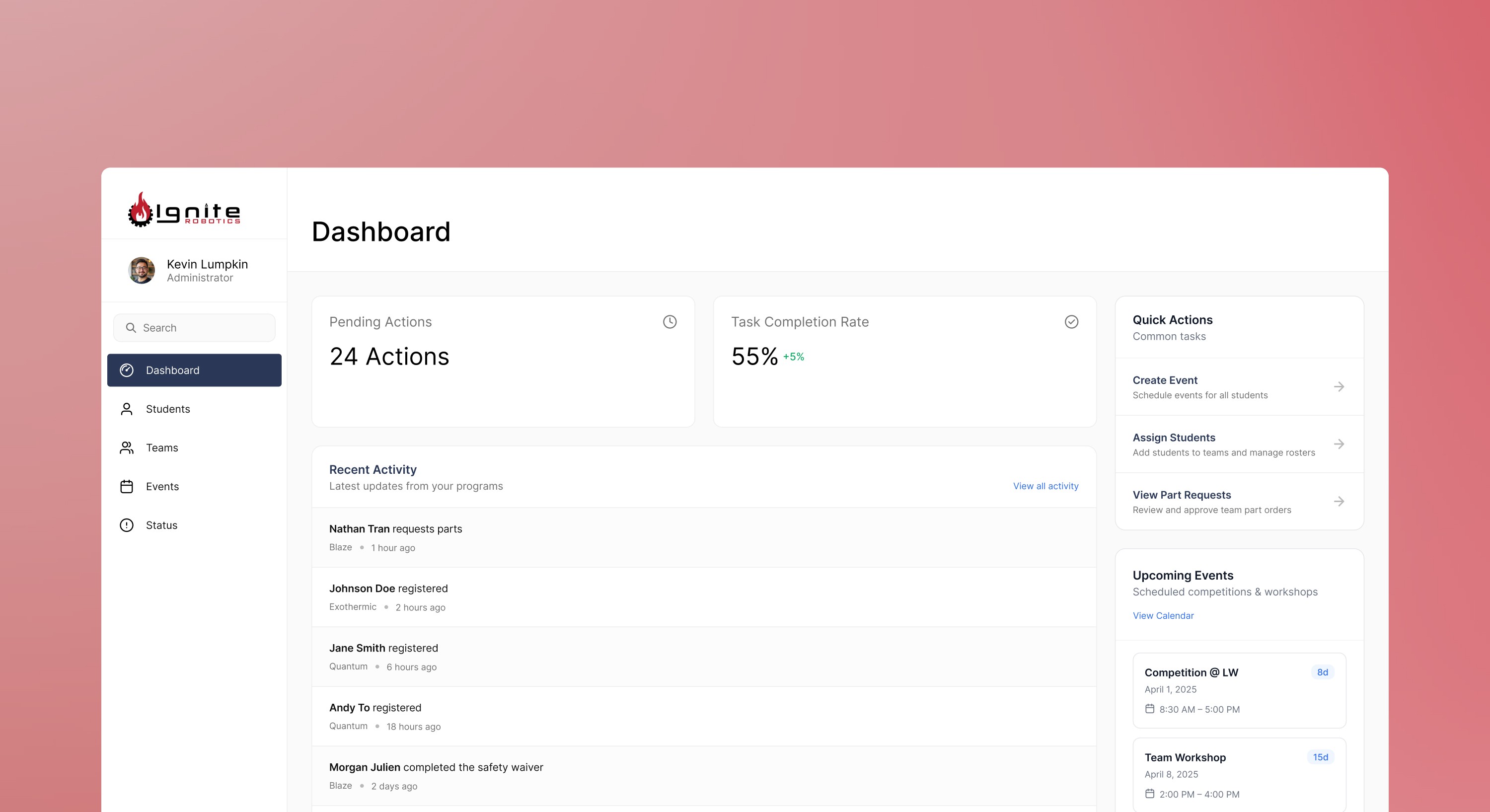The width and height of the screenshot is (1490, 812).
Task: Open the Status page
Action: [x=194, y=525]
